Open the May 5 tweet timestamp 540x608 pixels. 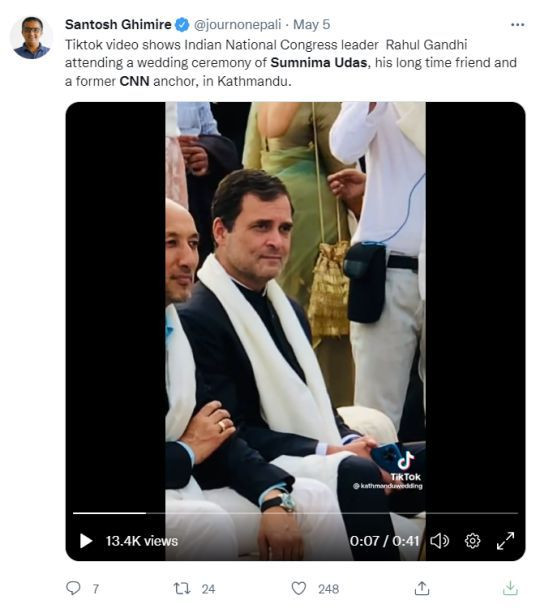click(312, 25)
